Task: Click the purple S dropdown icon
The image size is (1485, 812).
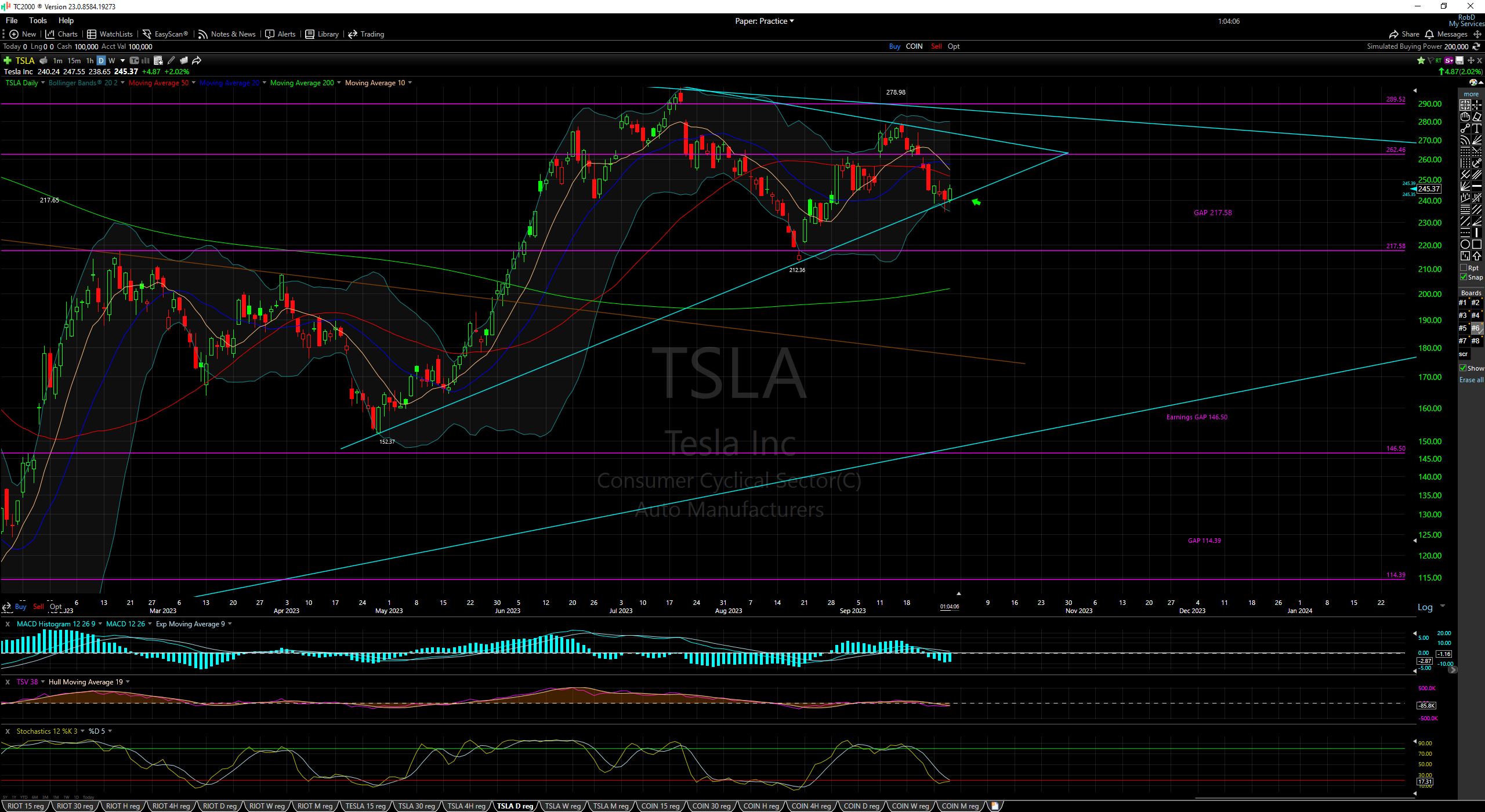Action: [1448, 60]
